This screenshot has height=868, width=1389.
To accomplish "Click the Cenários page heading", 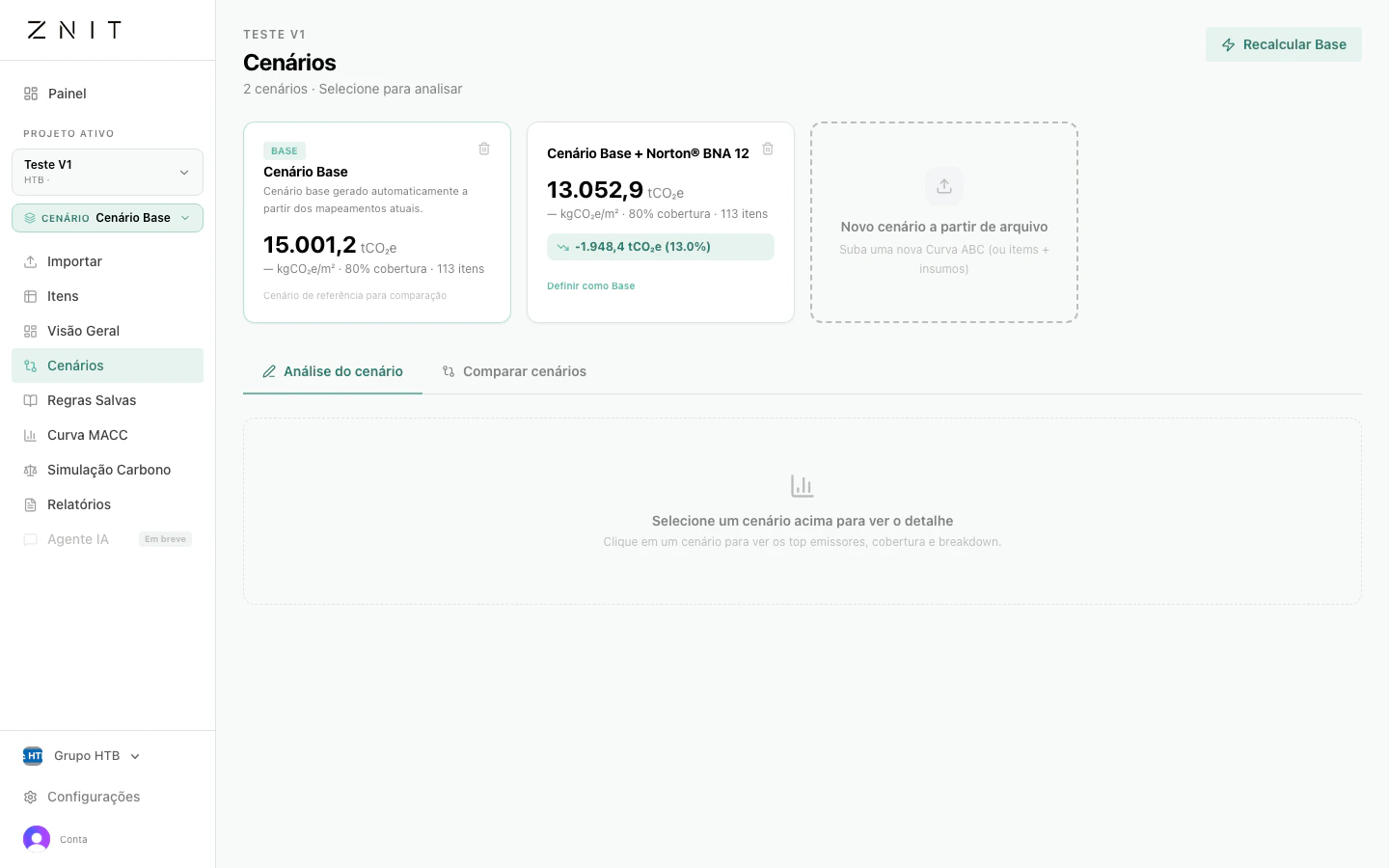I will click(x=289, y=63).
